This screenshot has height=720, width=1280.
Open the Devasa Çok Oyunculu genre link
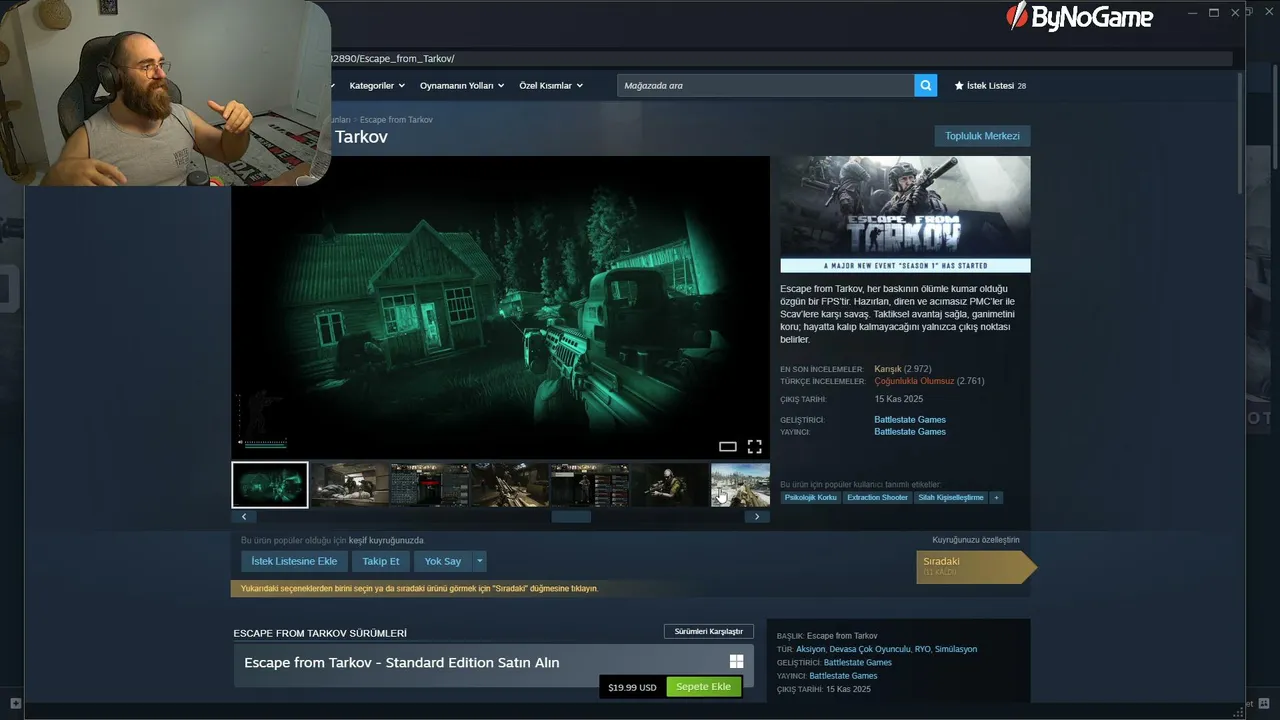[870, 649]
